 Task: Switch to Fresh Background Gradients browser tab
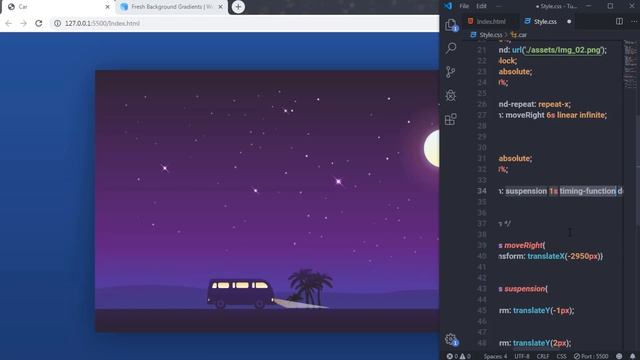click(x=171, y=7)
